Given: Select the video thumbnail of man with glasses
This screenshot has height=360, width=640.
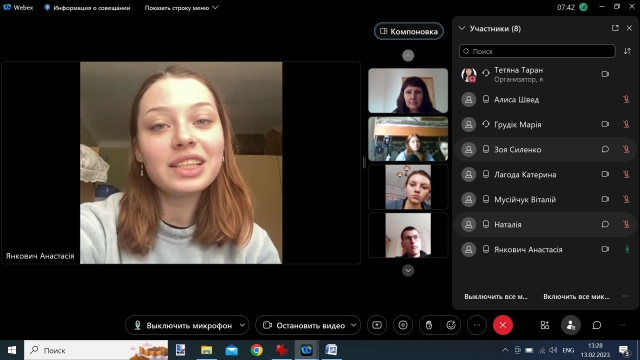Looking at the screenshot, I should pyautogui.click(x=408, y=235).
